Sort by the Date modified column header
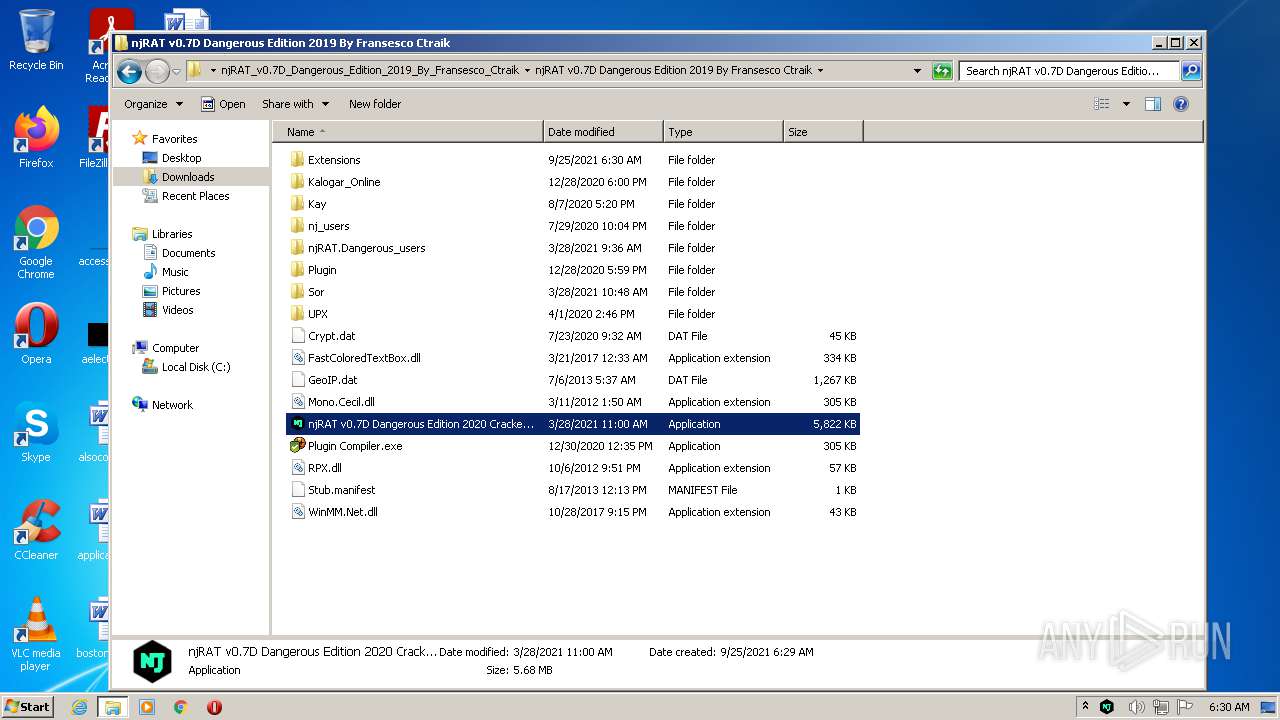The height and width of the screenshot is (720, 1280). coord(603,132)
